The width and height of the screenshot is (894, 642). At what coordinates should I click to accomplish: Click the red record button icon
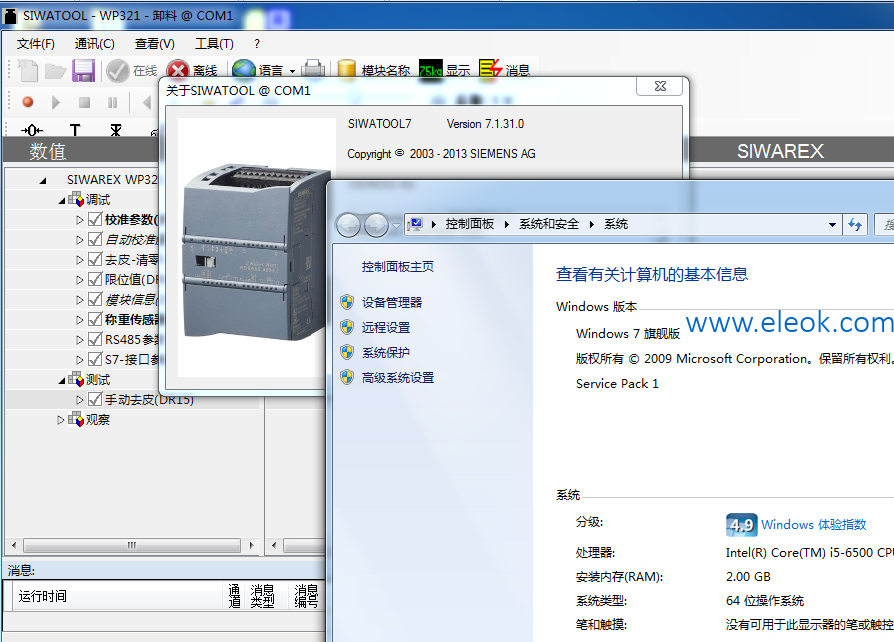pos(27,102)
